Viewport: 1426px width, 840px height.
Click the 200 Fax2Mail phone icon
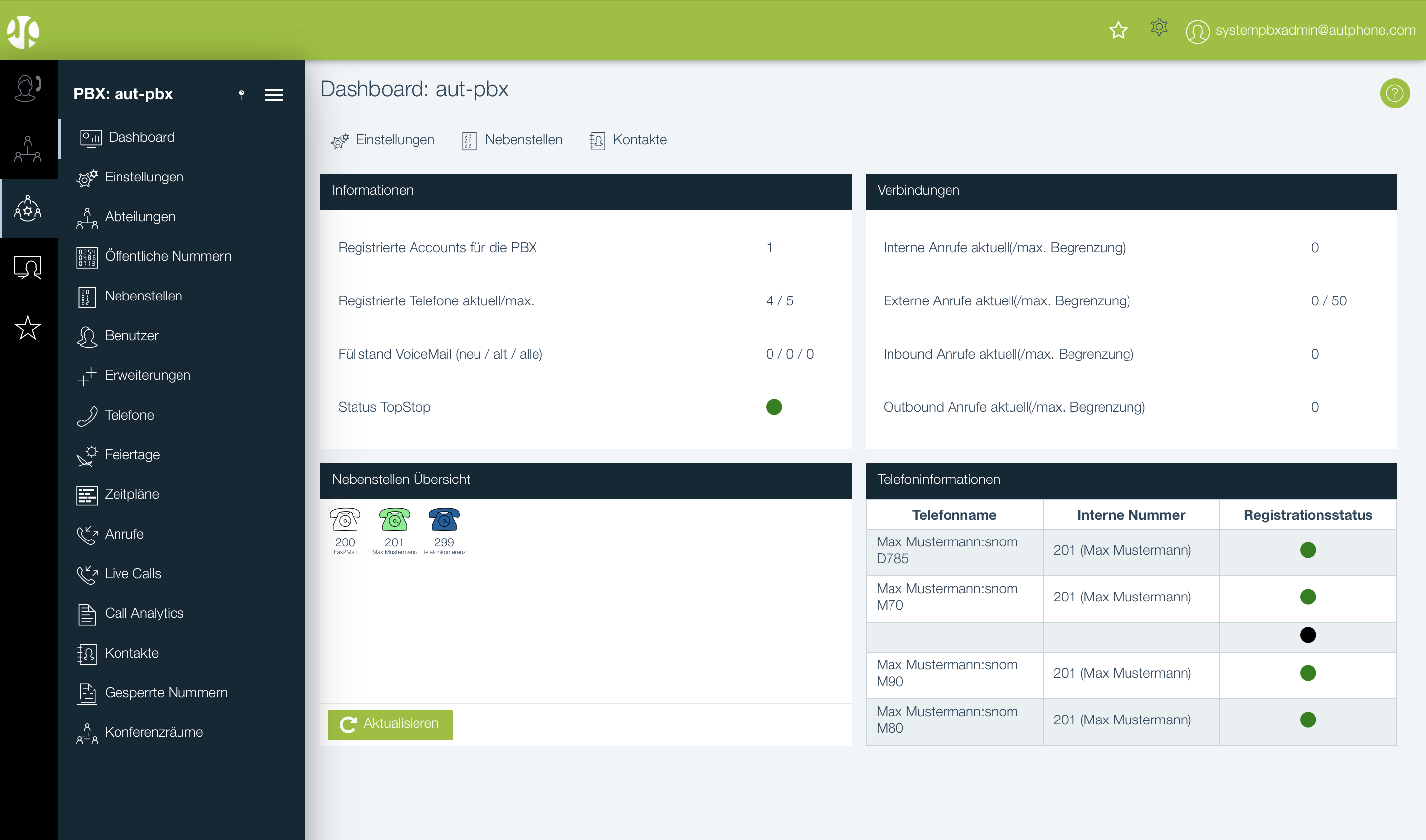(x=345, y=520)
